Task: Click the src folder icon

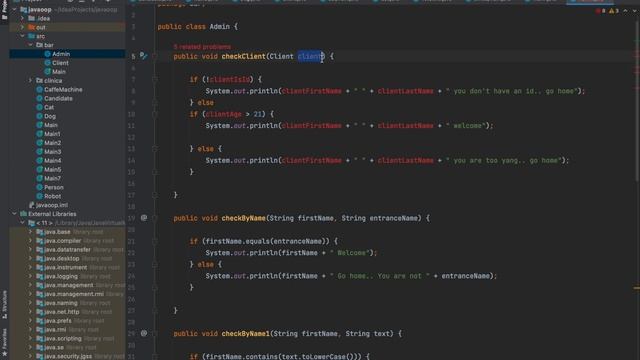Action: pyautogui.click(x=31, y=36)
